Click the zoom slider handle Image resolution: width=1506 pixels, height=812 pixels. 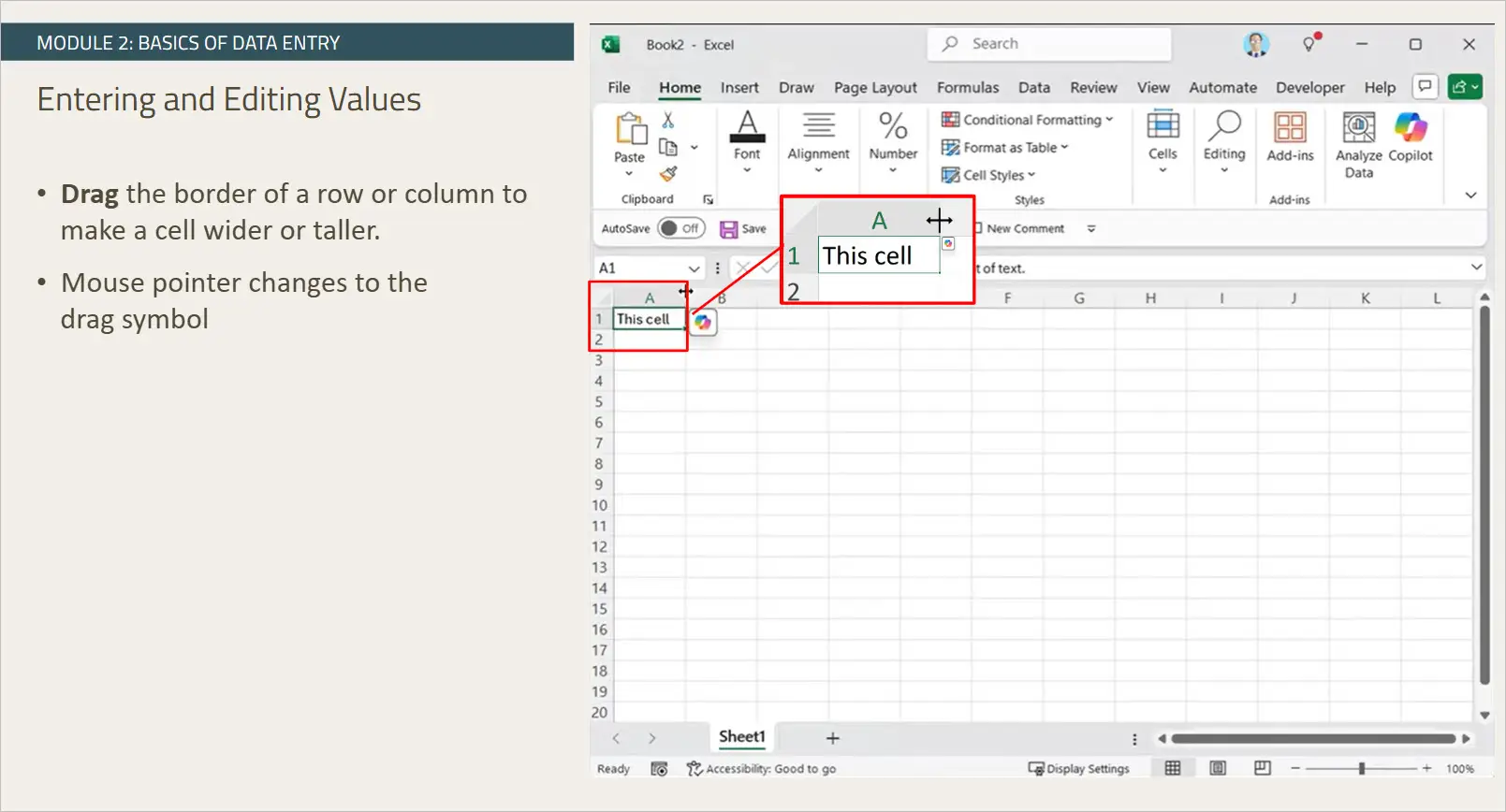click(1361, 768)
